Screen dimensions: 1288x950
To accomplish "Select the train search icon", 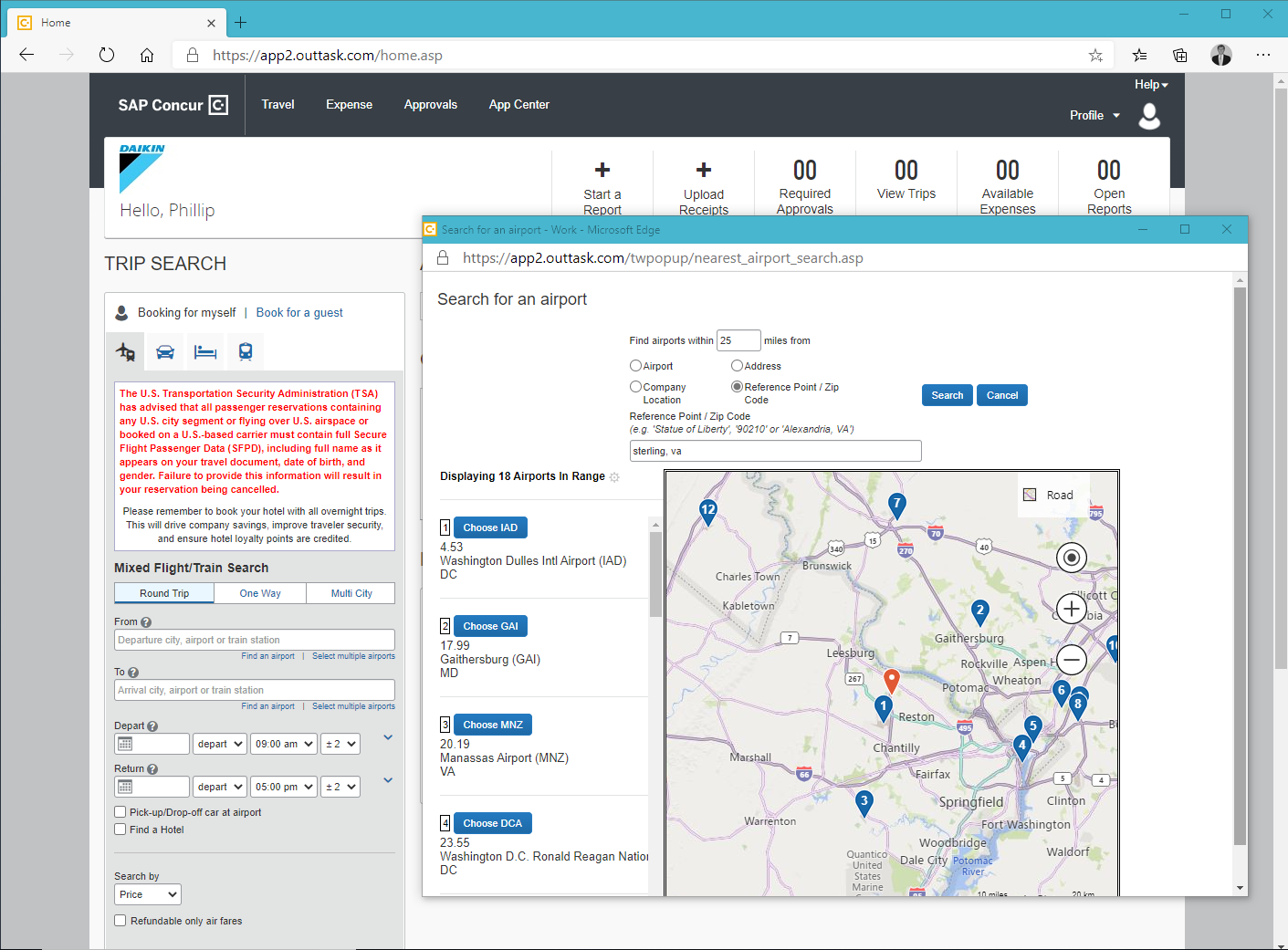I will point(246,352).
